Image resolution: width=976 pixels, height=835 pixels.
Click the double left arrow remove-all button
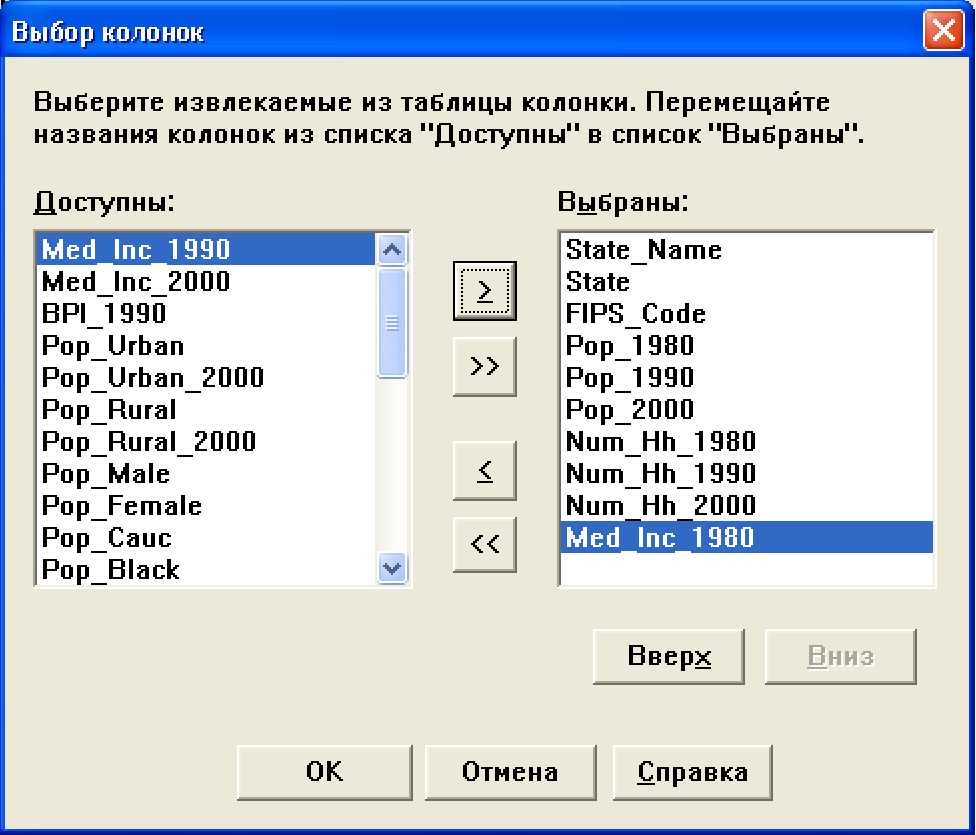pos(485,545)
